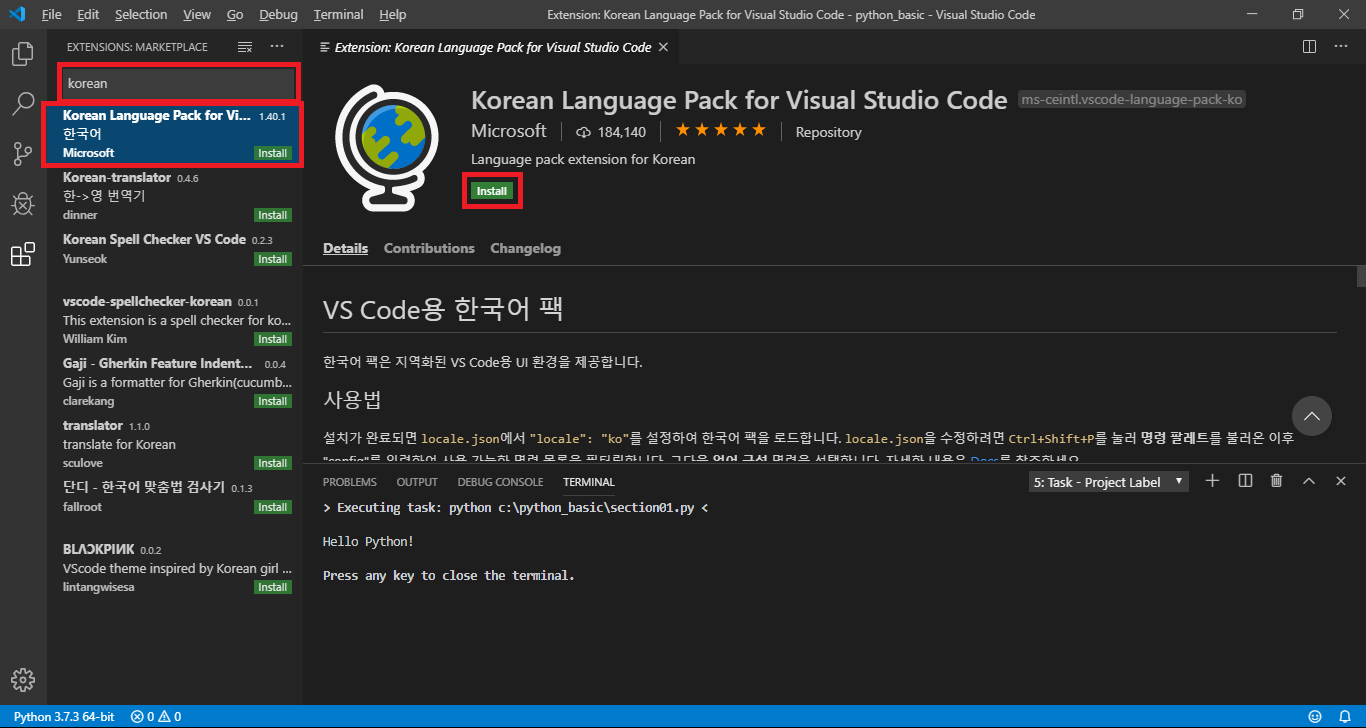Add a new terminal with plus icon

click(1212, 481)
